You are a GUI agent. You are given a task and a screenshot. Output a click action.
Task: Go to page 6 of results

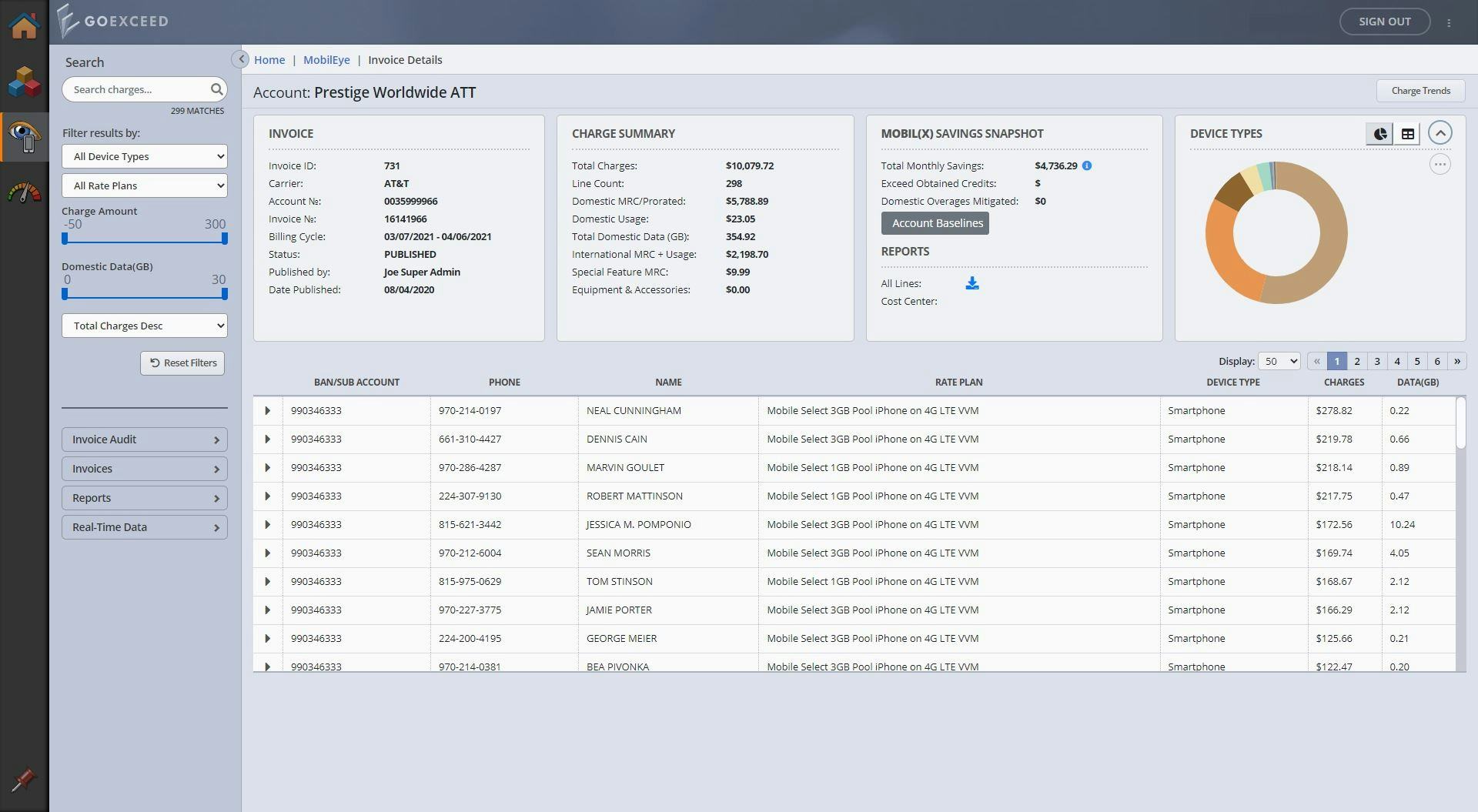pos(1437,361)
